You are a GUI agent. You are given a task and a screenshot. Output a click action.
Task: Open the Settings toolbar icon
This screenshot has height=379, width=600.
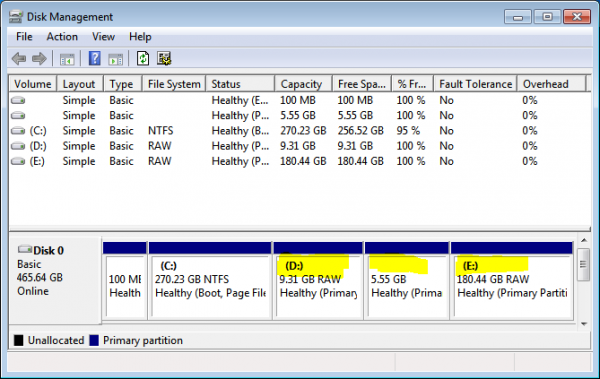click(164, 59)
